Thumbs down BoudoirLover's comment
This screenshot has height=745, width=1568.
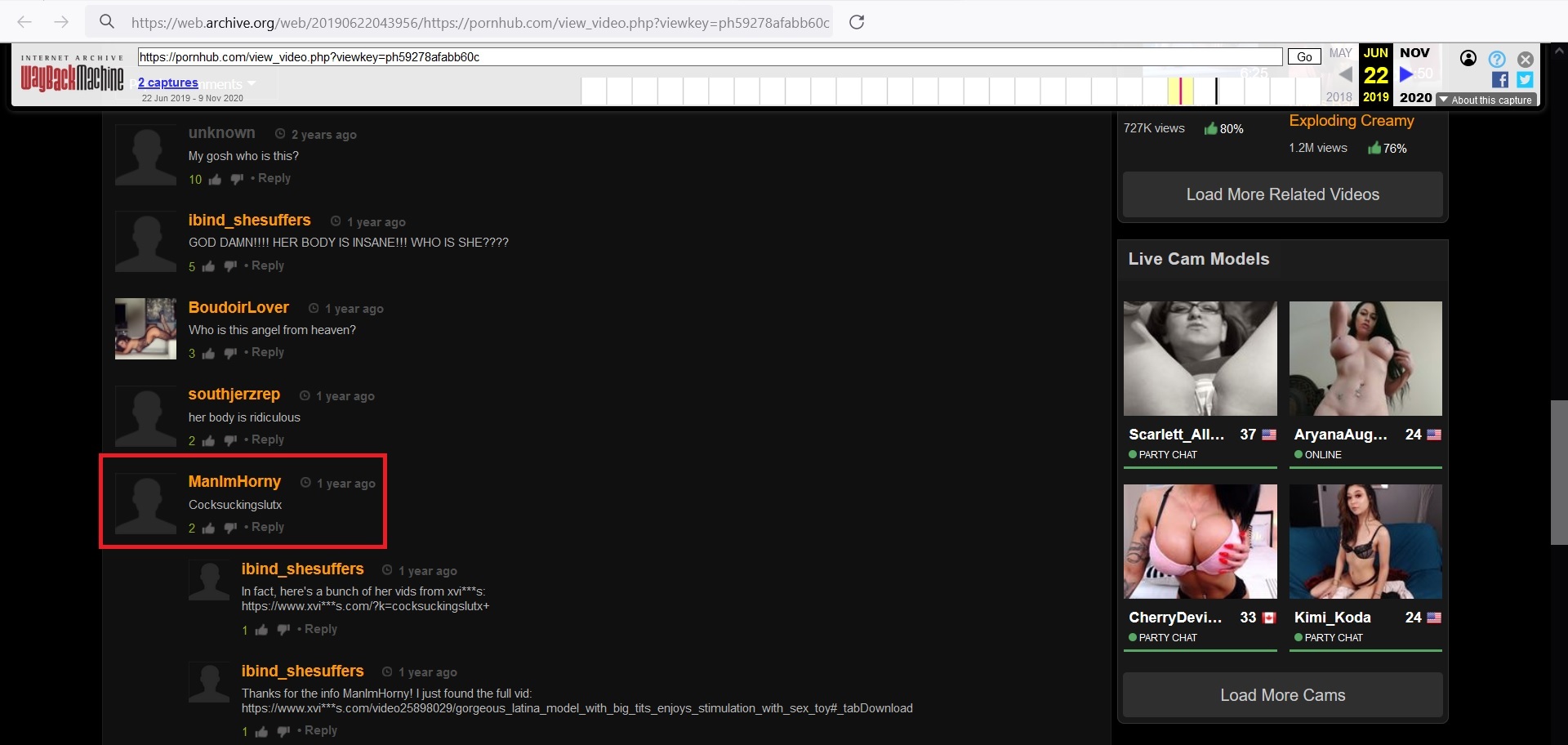tap(230, 353)
